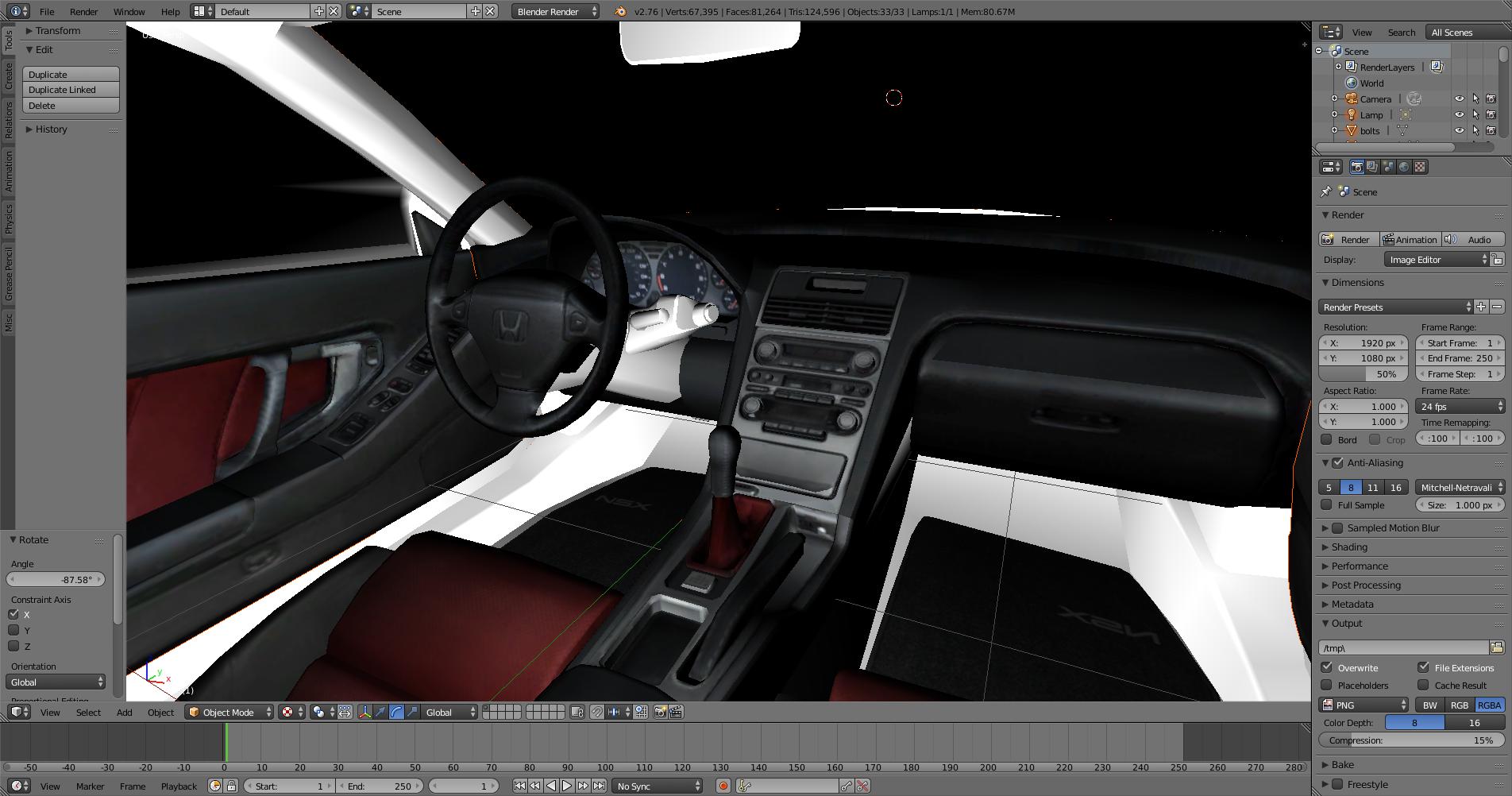This screenshot has width=1512, height=796.
Task: Click the Delete button in Edit panel
Action: coord(71,106)
